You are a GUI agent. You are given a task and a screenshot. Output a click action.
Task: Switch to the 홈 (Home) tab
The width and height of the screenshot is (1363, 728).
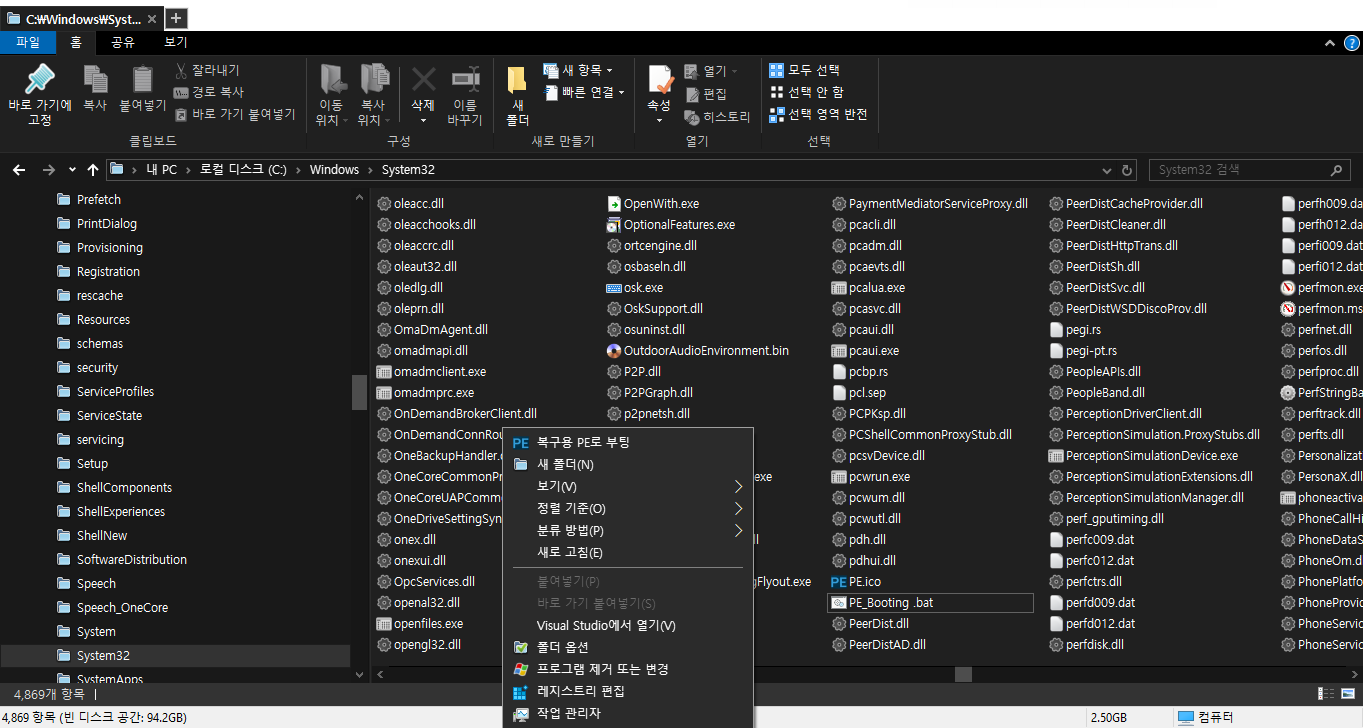click(x=76, y=42)
